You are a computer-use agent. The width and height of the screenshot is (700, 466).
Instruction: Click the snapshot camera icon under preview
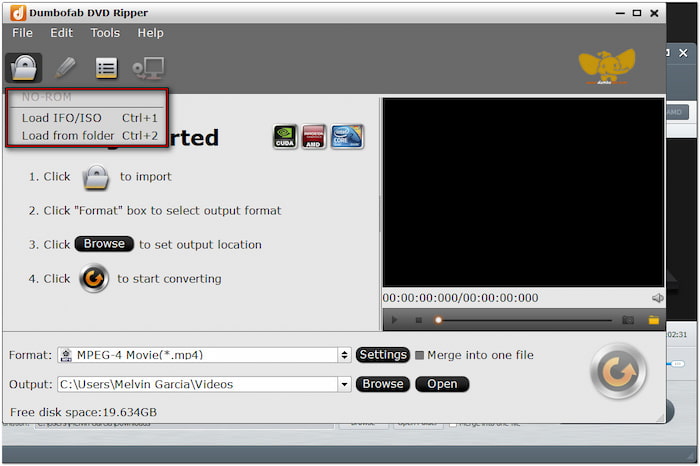(628, 320)
